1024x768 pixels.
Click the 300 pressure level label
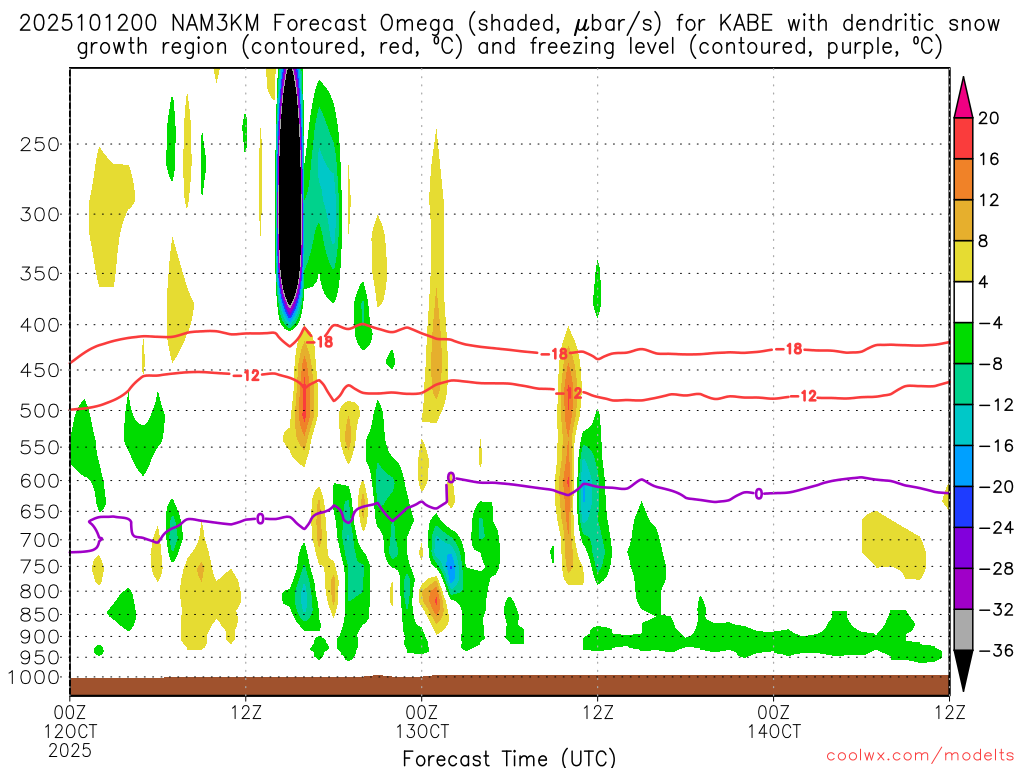[x=40, y=214]
